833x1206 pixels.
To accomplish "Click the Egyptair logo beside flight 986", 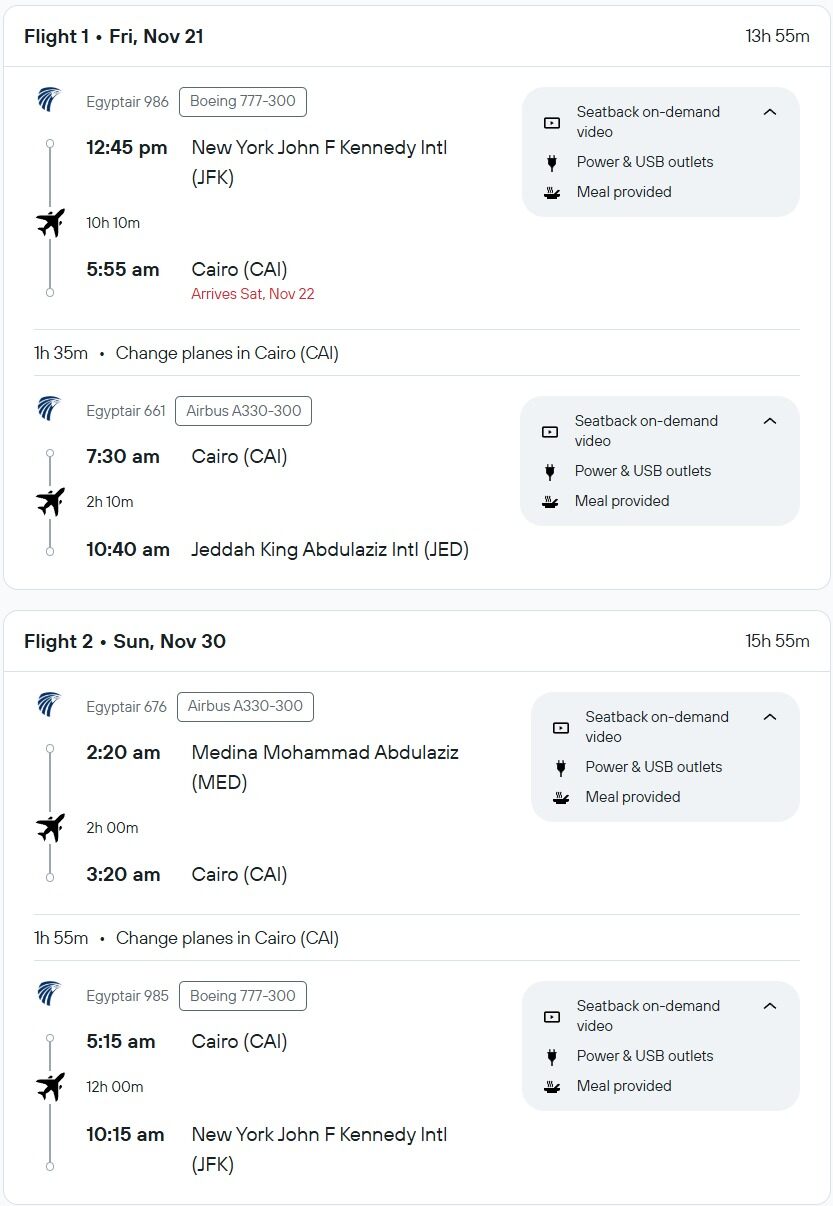I will (x=49, y=100).
